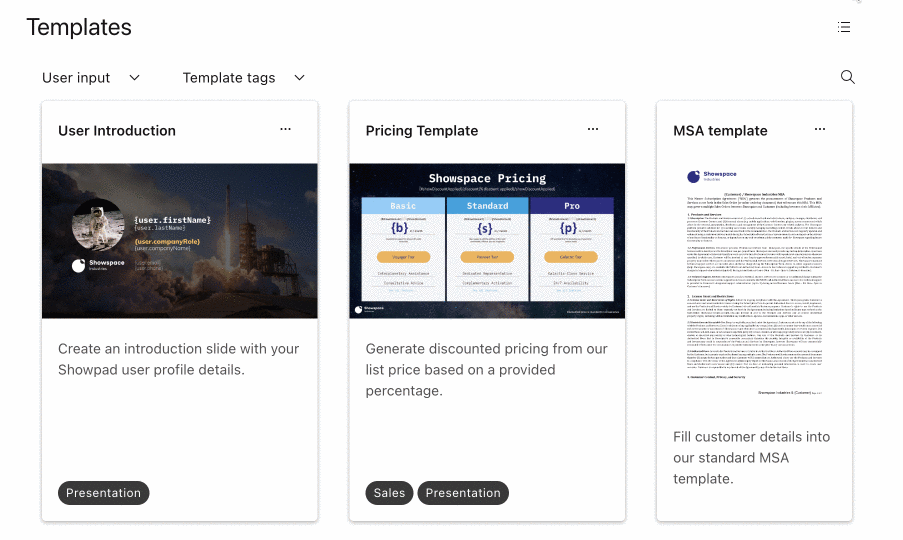This screenshot has height=540, width=903.
Task: Open the Pricing Template title
Action: pos(422,131)
